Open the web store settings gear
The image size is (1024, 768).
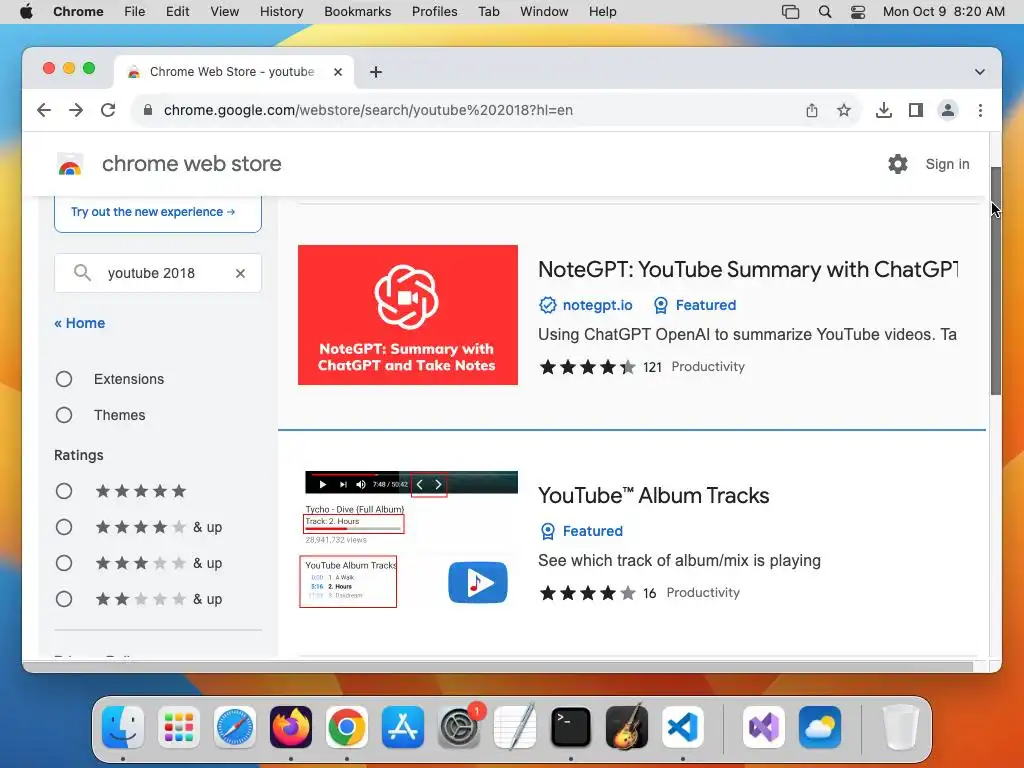(897, 164)
